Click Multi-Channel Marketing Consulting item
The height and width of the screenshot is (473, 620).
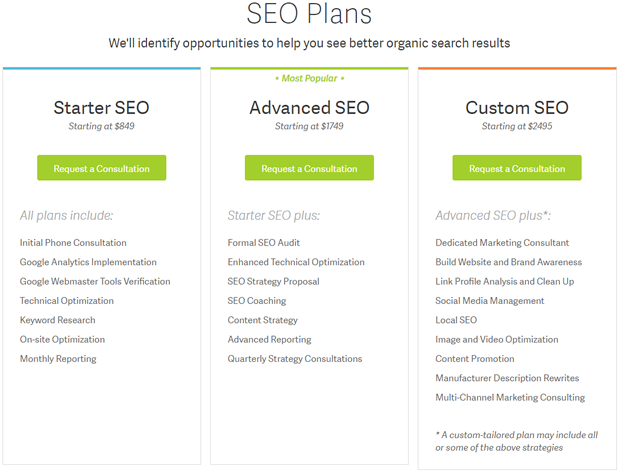point(510,397)
